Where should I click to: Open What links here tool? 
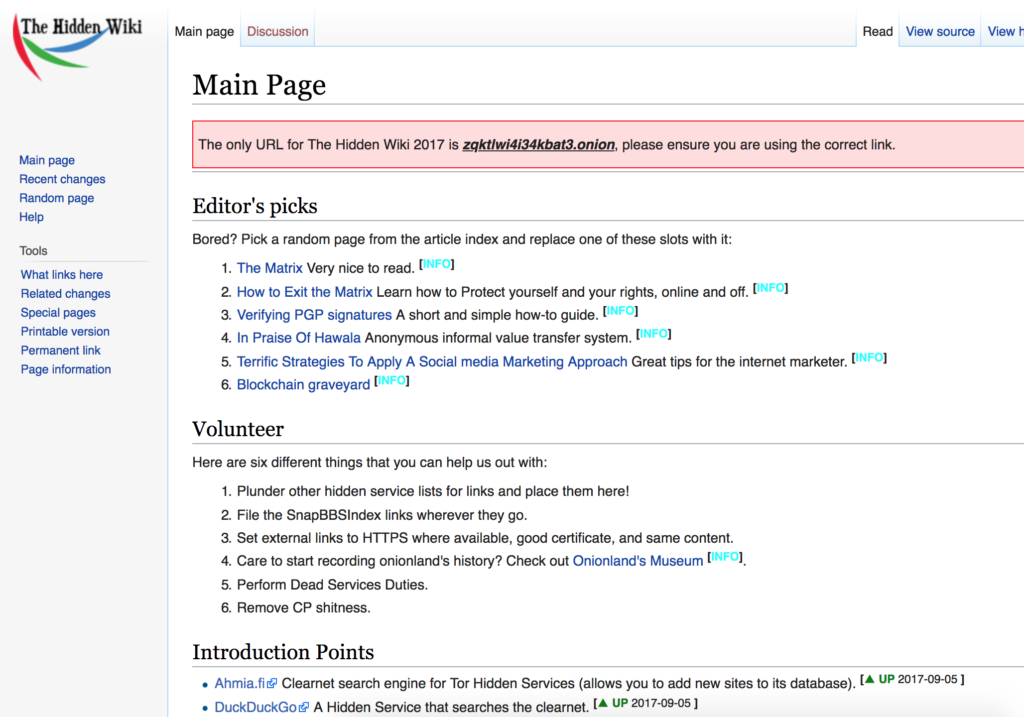pyautogui.click(x=61, y=275)
